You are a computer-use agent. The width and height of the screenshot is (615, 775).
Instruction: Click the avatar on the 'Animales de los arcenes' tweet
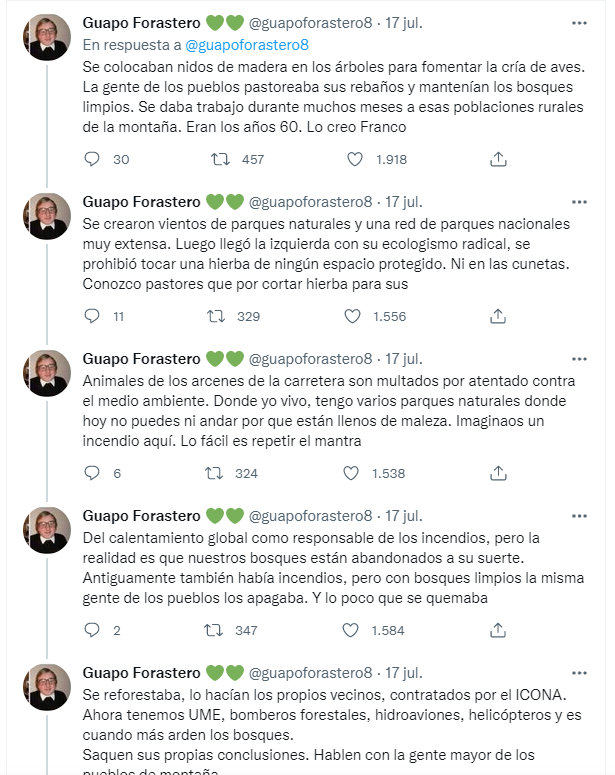[48, 373]
